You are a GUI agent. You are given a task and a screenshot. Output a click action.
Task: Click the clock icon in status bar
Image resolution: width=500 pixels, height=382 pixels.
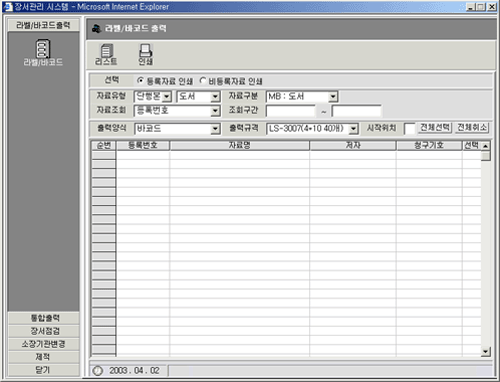tap(97, 371)
